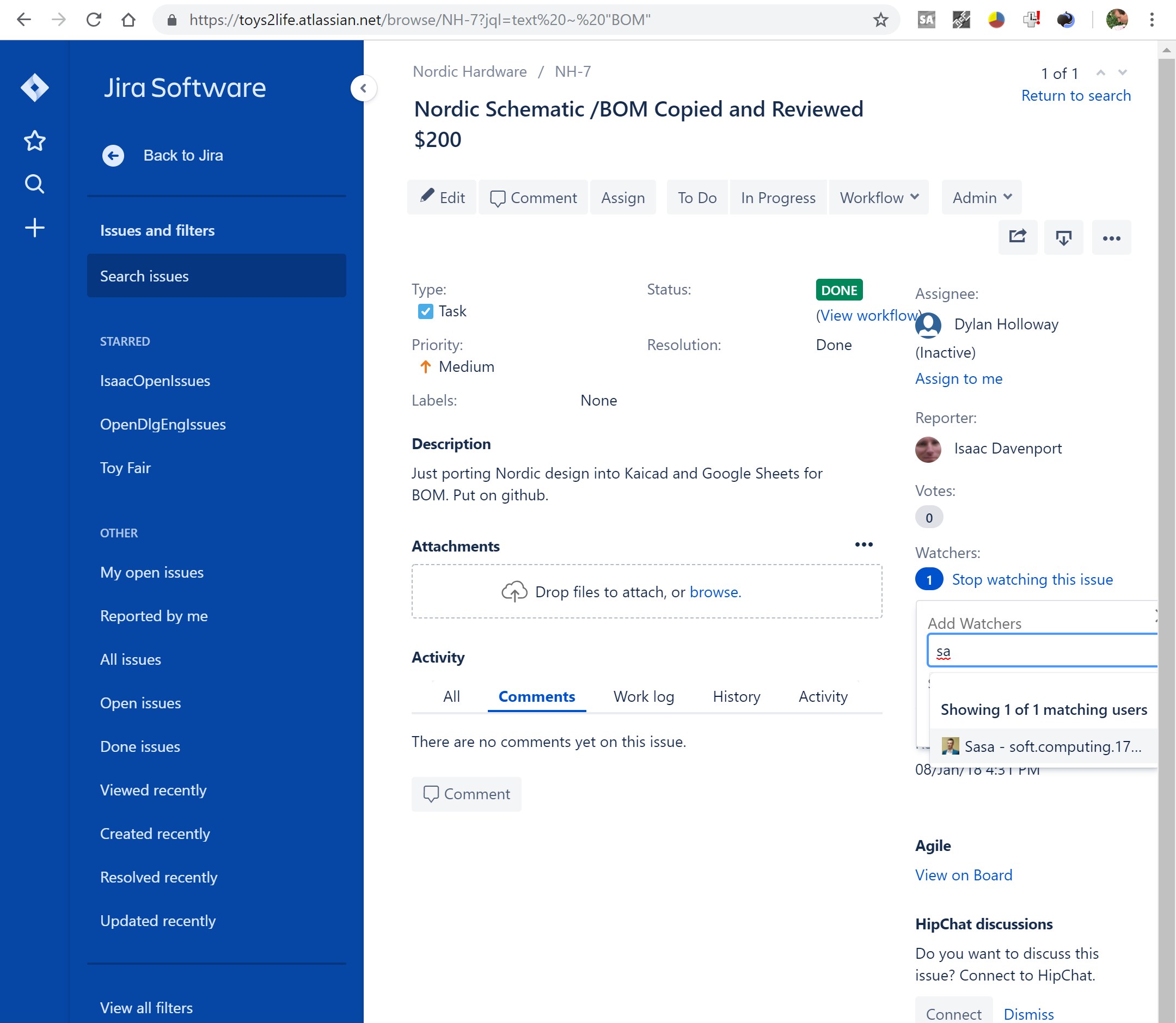Open the Admin dropdown
The width and height of the screenshot is (1176, 1023).
click(981, 198)
